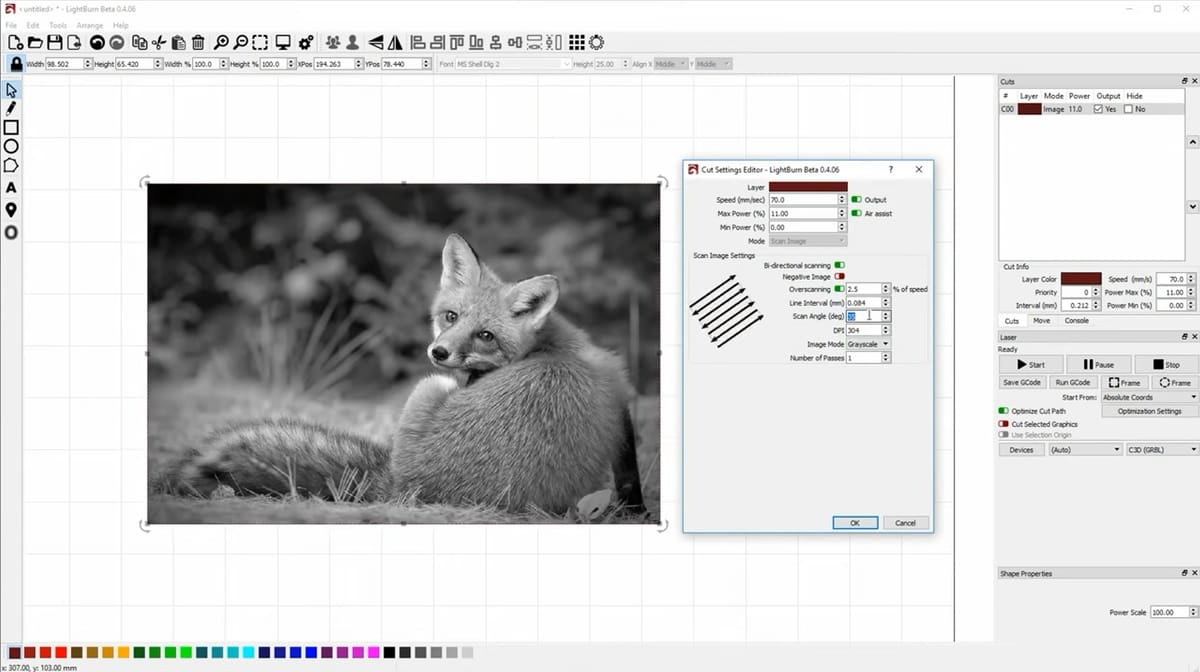The height and width of the screenshot is (672, 1200).
Task: Click the Preview monitor icon
Action: 283,42
